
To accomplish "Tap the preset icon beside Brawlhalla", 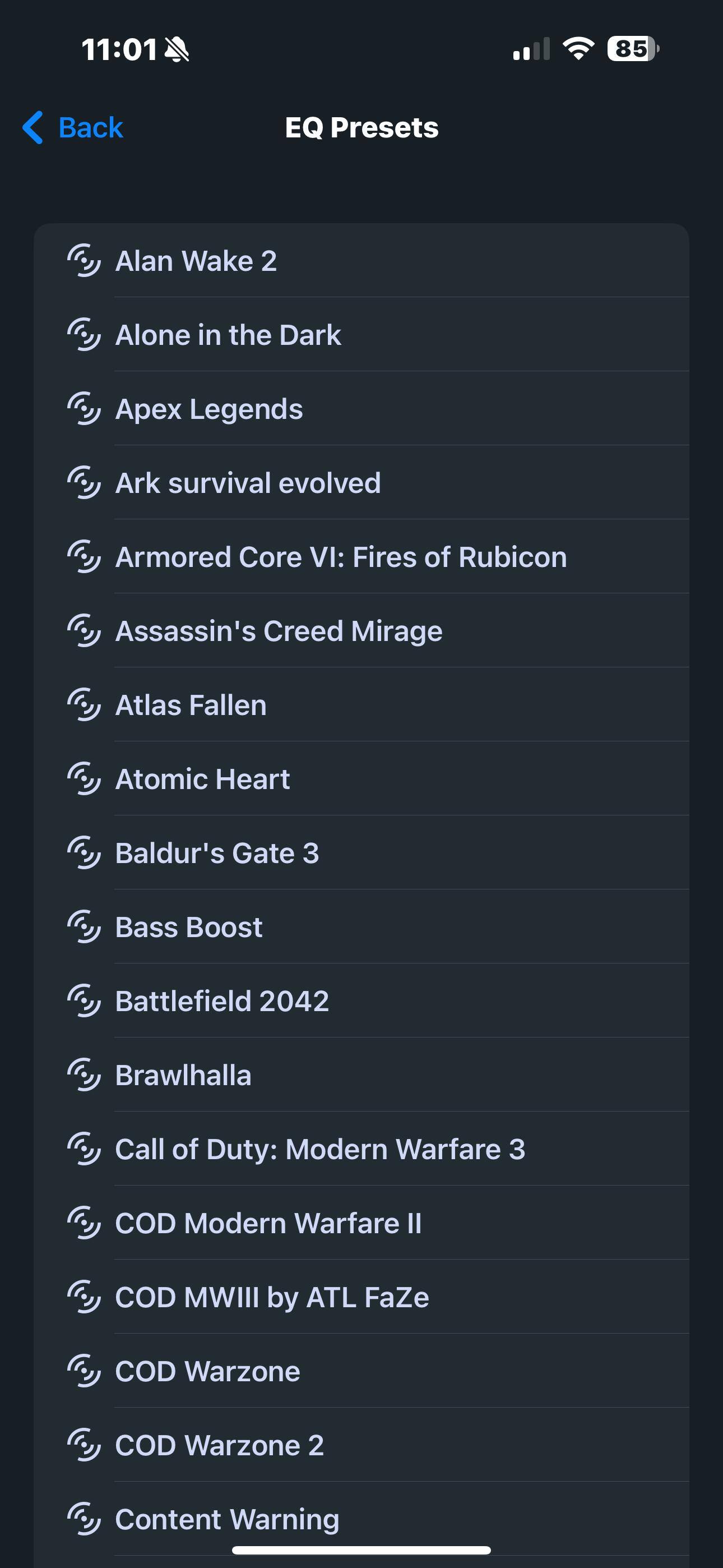I will click(x=84, y=1075).
